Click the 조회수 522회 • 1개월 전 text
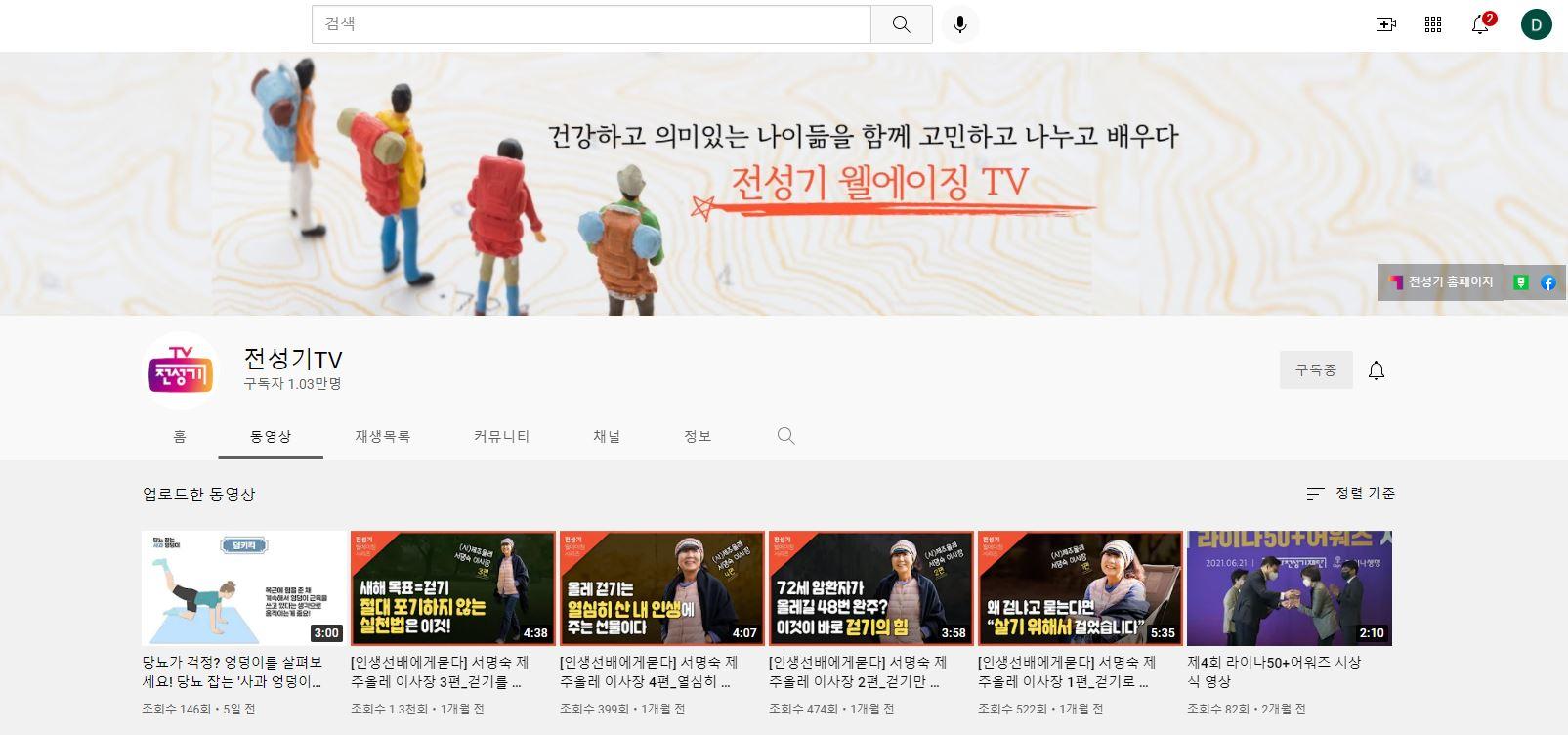 pos(1040,709)
